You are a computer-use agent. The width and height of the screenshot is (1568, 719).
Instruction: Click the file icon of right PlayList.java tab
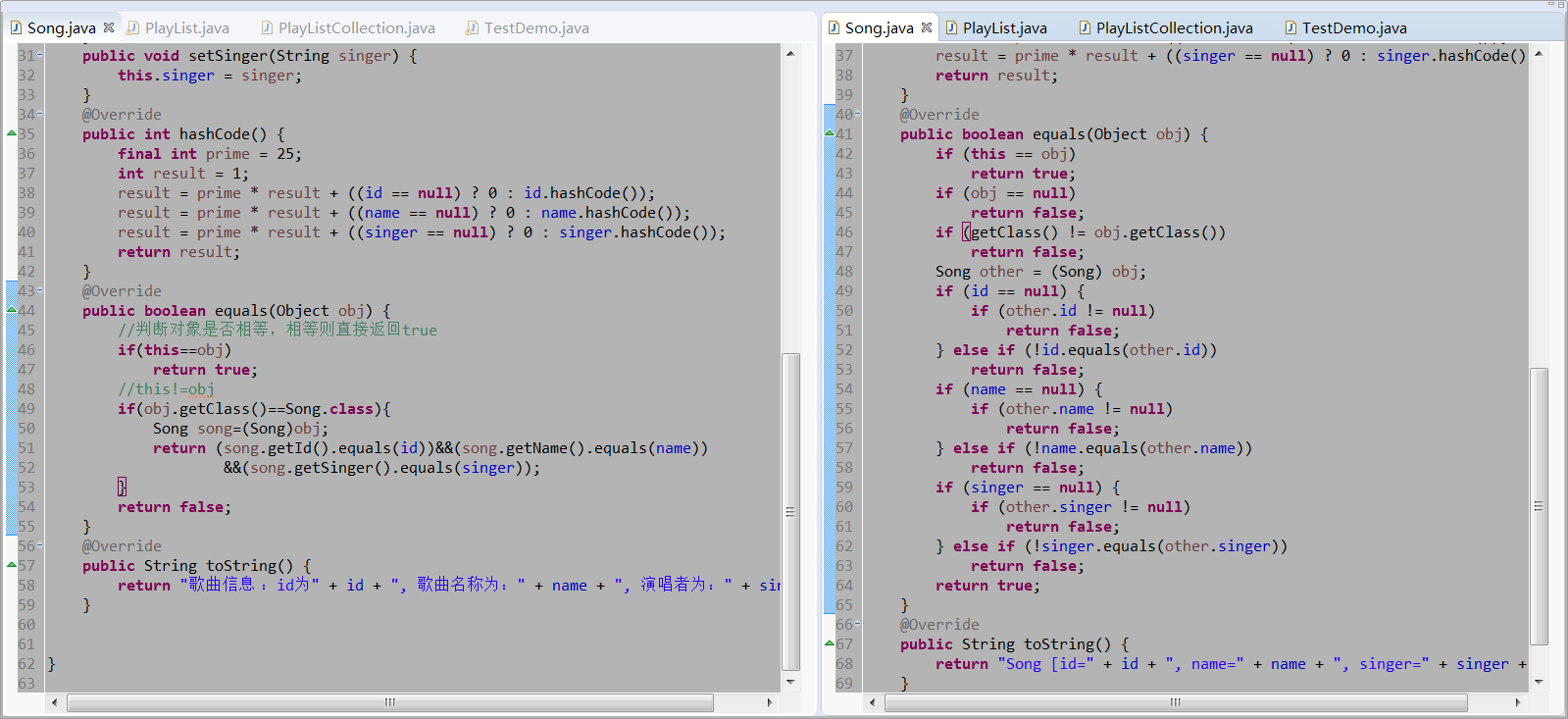pos(950,27)
